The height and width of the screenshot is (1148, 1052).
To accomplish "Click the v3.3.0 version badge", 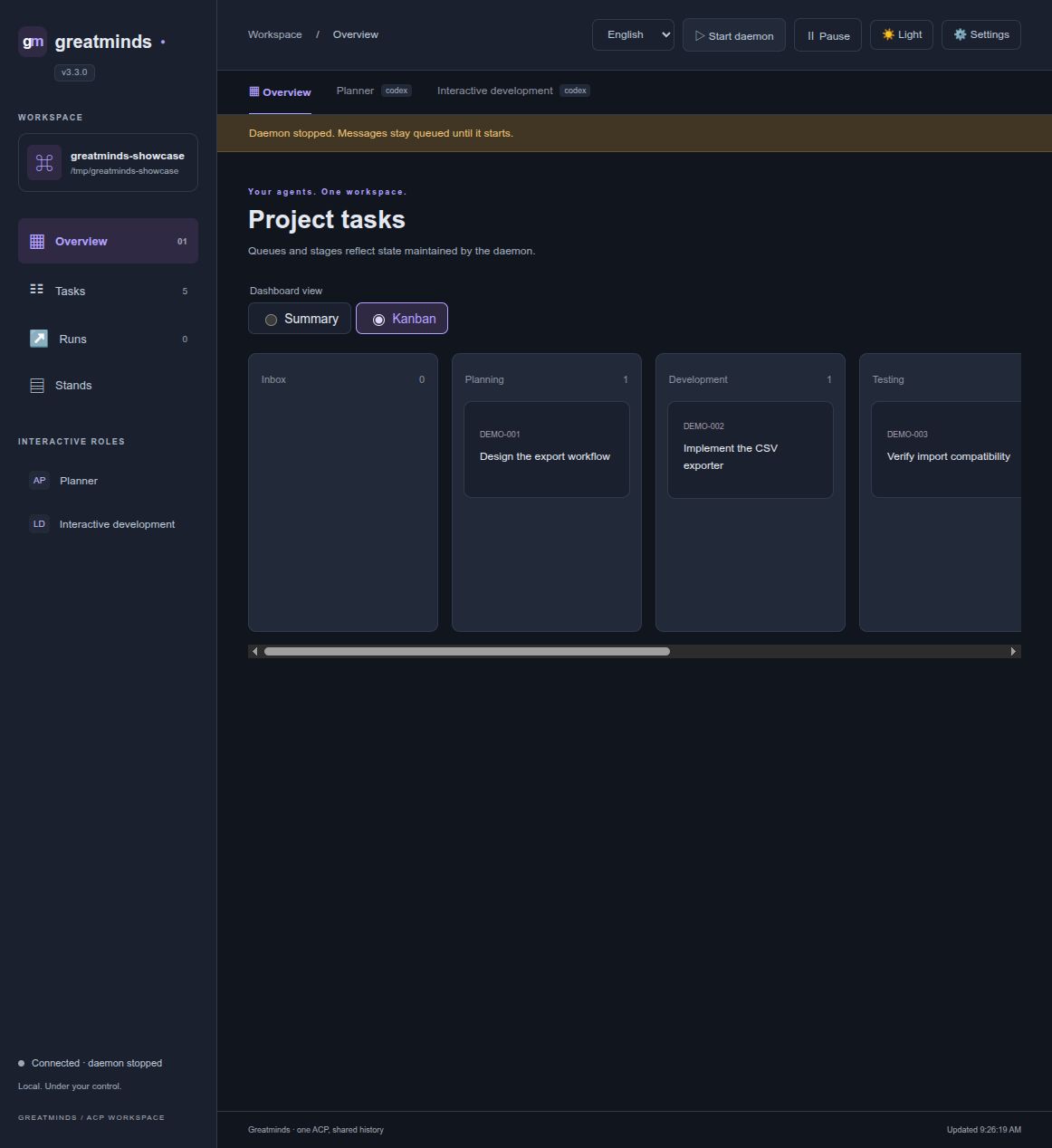I will coord(74,72).
